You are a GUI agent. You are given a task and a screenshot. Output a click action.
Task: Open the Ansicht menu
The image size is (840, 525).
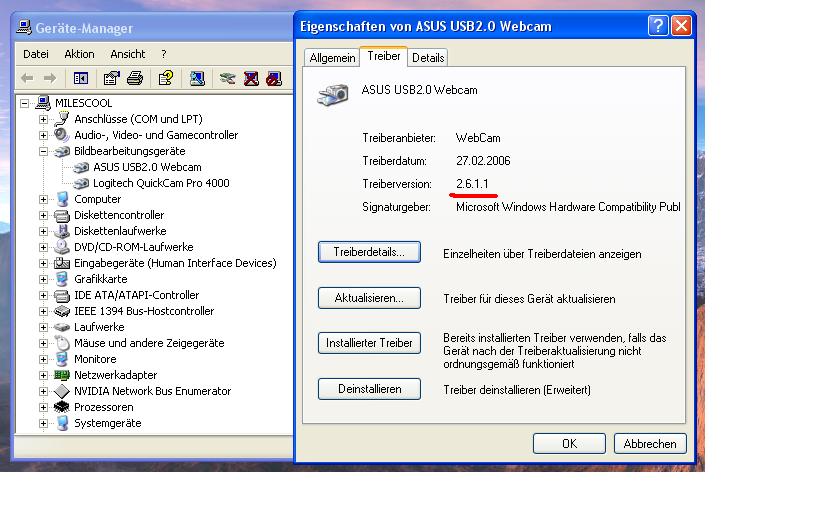128,54
